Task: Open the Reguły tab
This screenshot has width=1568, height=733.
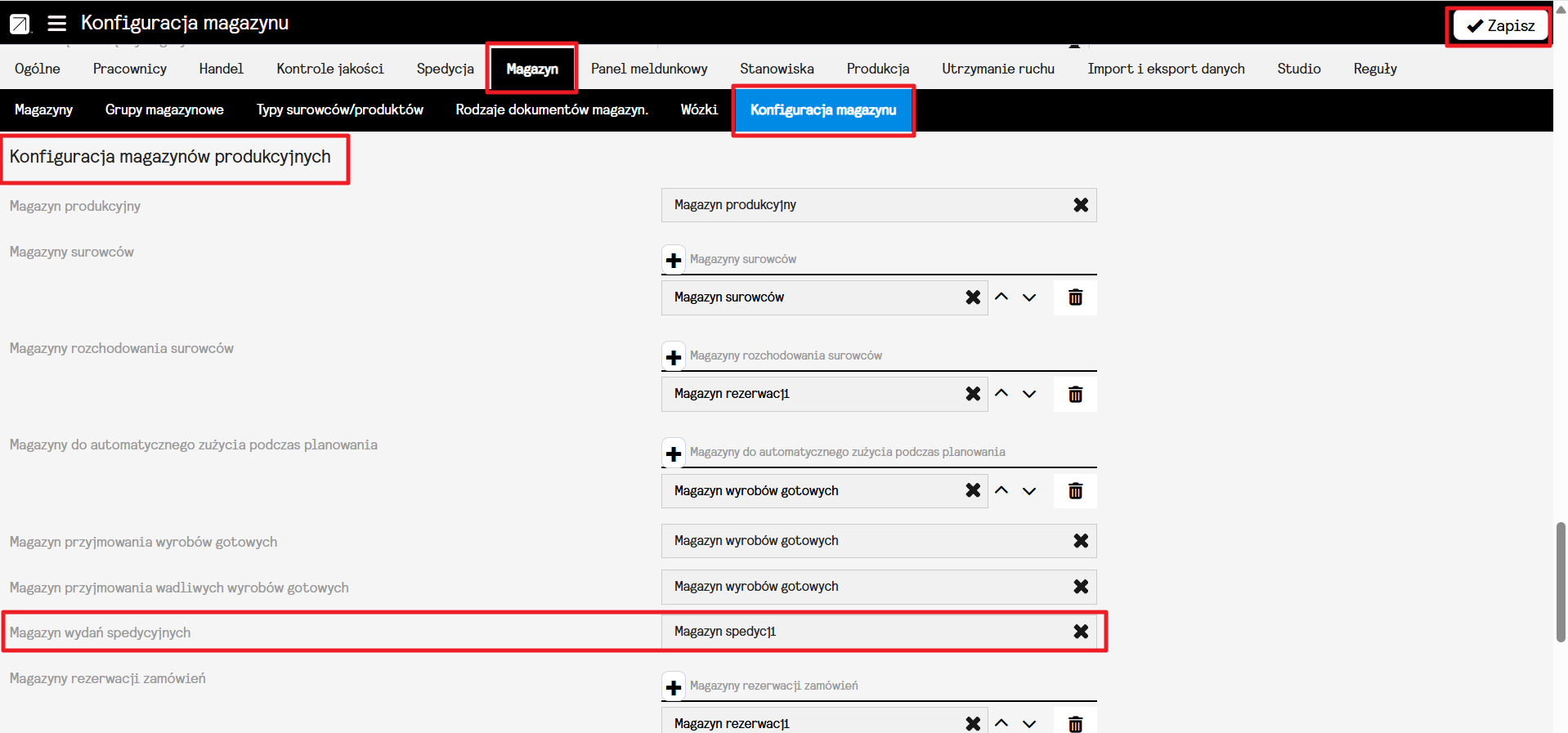Action: click(x=1375, y=69)
